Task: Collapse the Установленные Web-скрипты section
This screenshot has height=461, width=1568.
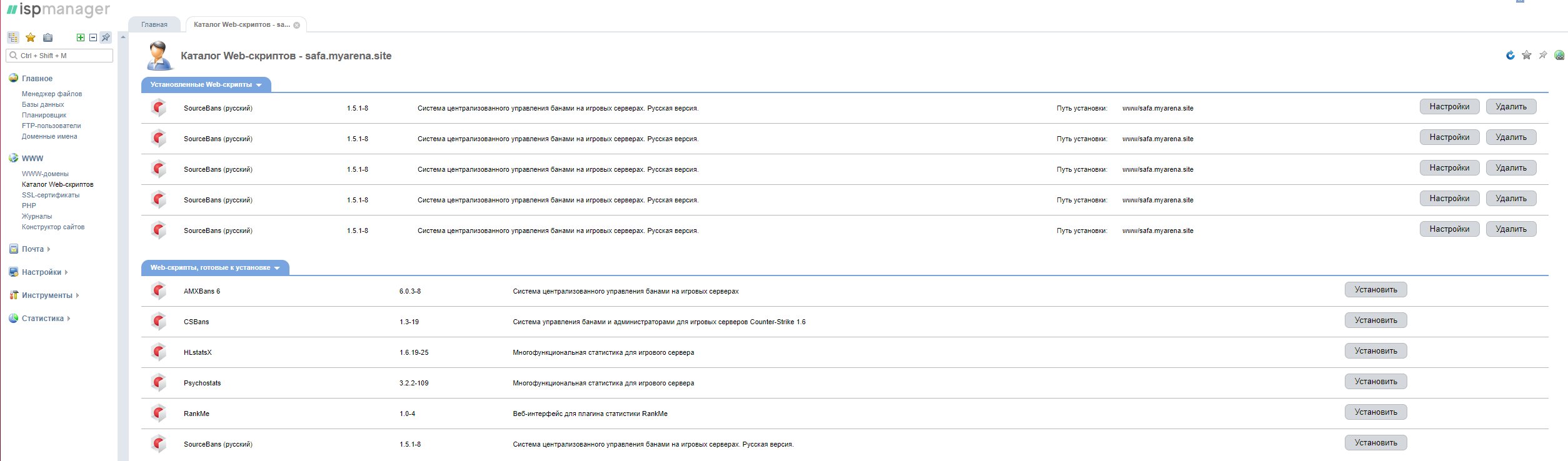Action: coord(206,84)
